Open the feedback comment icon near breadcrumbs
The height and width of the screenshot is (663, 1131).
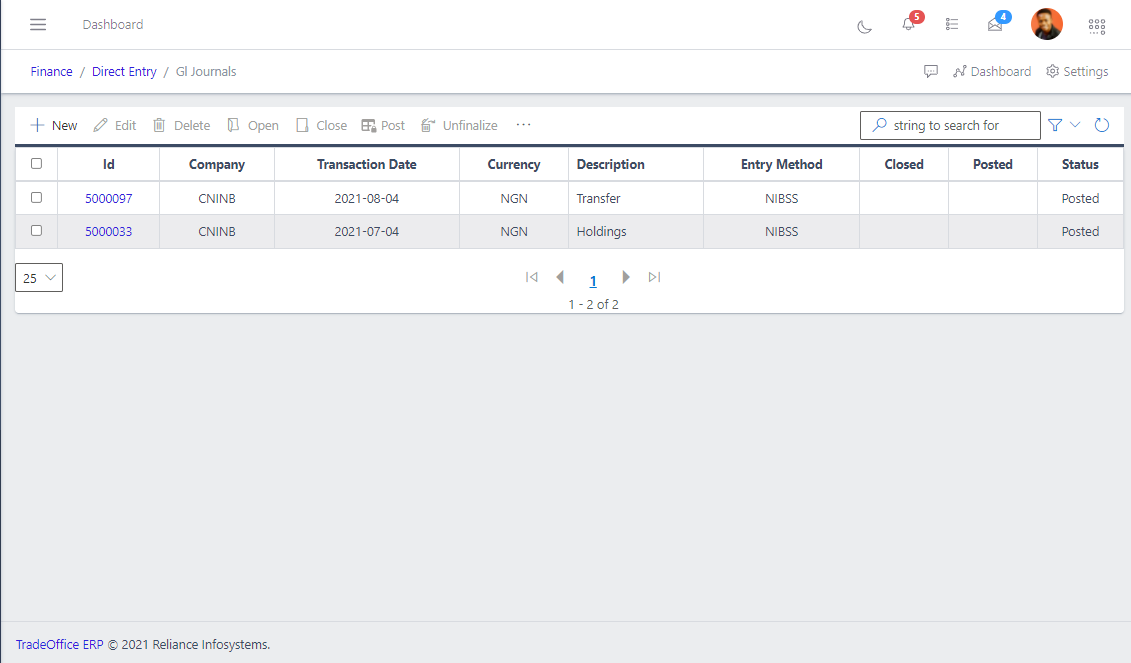click(x=931, y=71)
